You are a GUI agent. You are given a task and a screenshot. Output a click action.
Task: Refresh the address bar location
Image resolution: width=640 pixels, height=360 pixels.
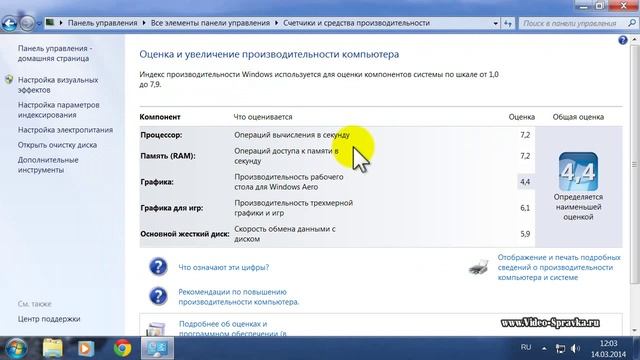(x=508, y=23)
